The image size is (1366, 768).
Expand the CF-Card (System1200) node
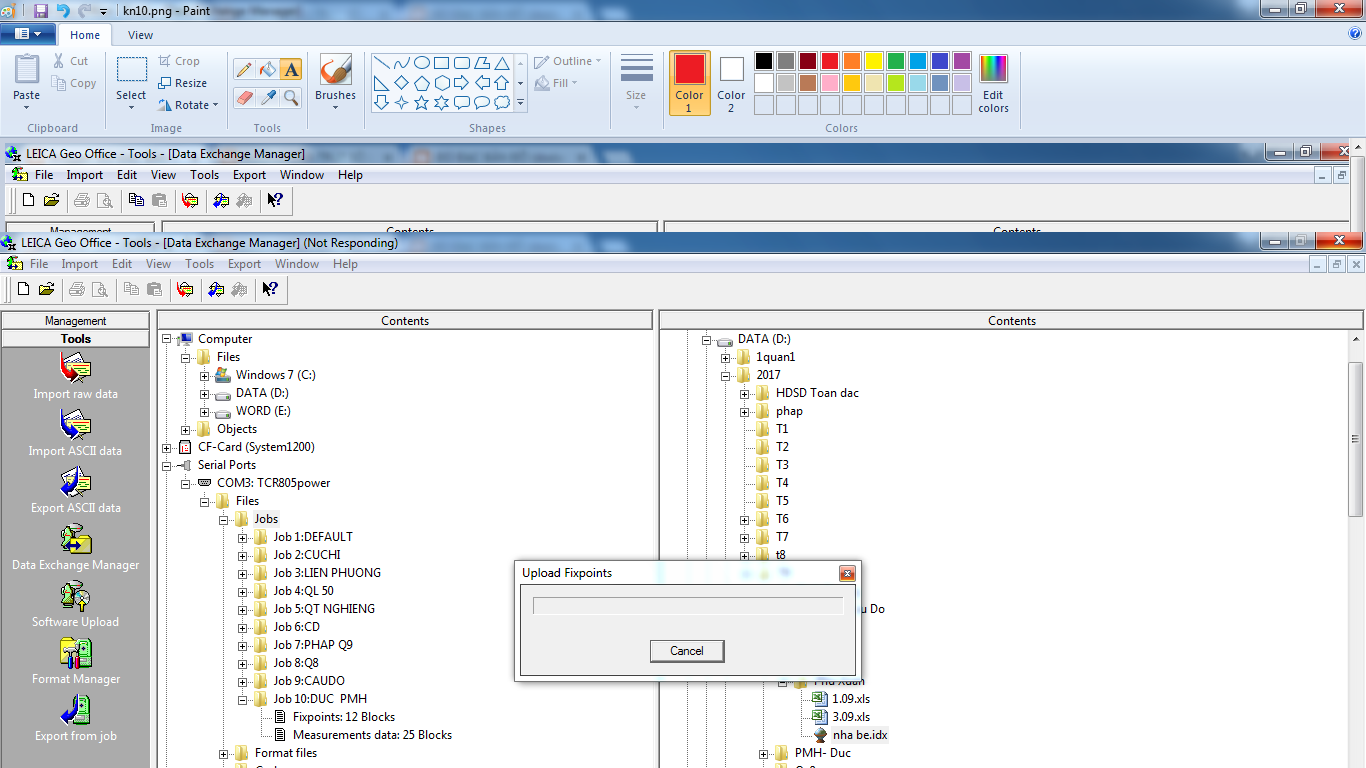pyautogui.click(x=167, y=447)
